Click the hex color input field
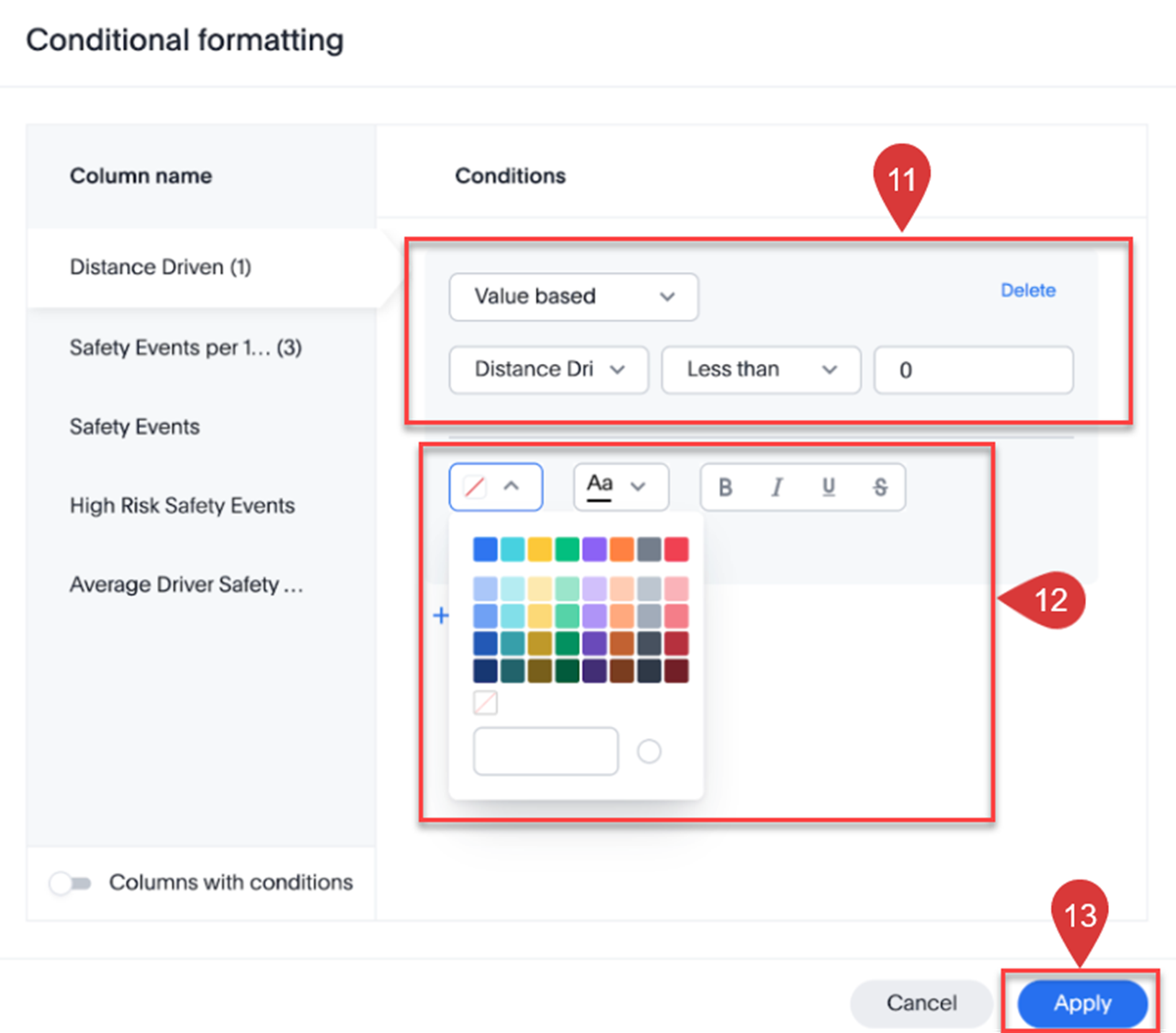The height and width of the screenshot is (1033, 1176). point(545,752)
